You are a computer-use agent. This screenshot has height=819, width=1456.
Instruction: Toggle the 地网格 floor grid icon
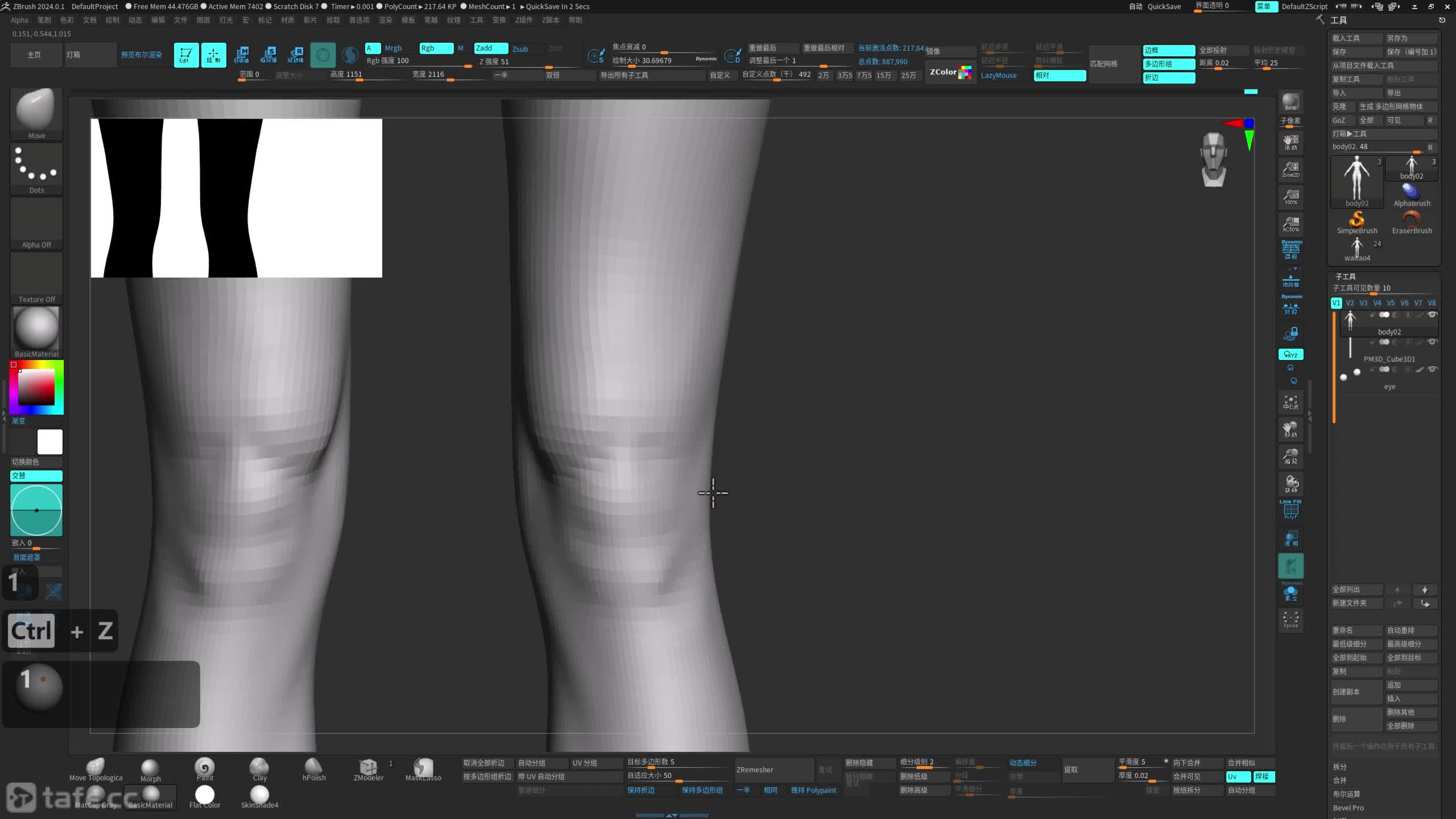click(x=1290, y=280)
